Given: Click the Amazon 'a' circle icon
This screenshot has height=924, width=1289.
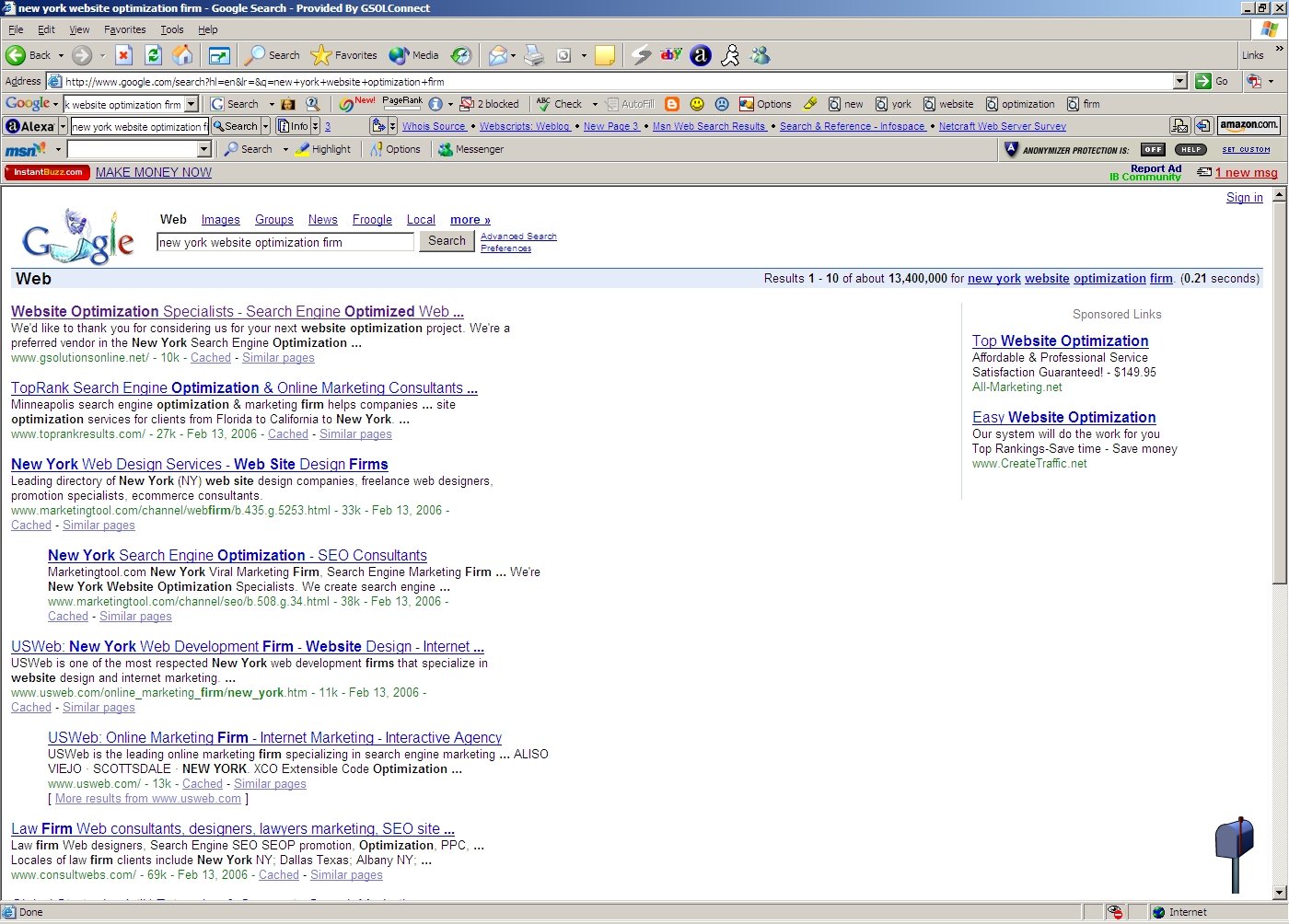Looking at the screenshot, I should (701, 55).
